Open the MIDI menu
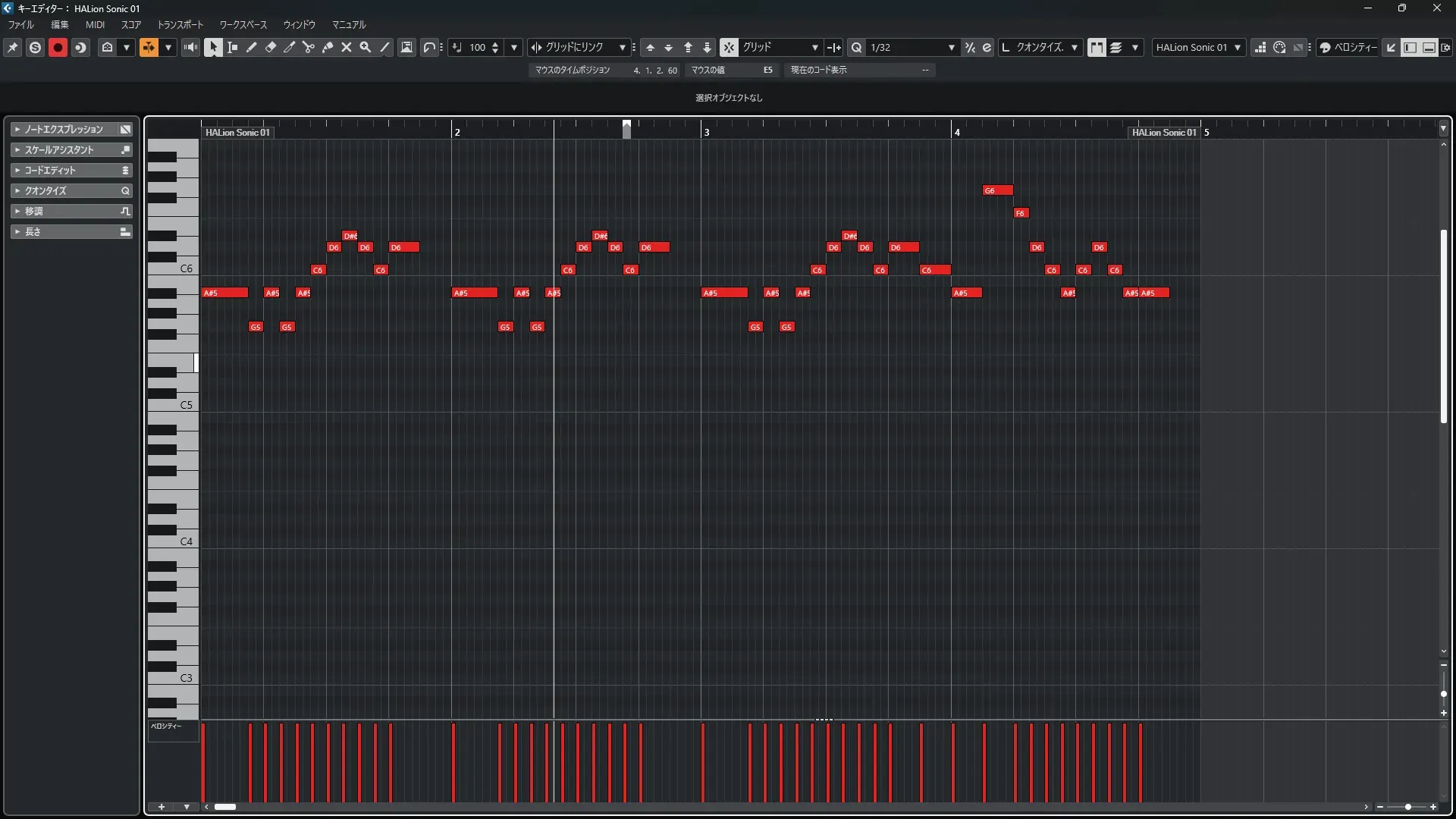 (x=95, y=25)
